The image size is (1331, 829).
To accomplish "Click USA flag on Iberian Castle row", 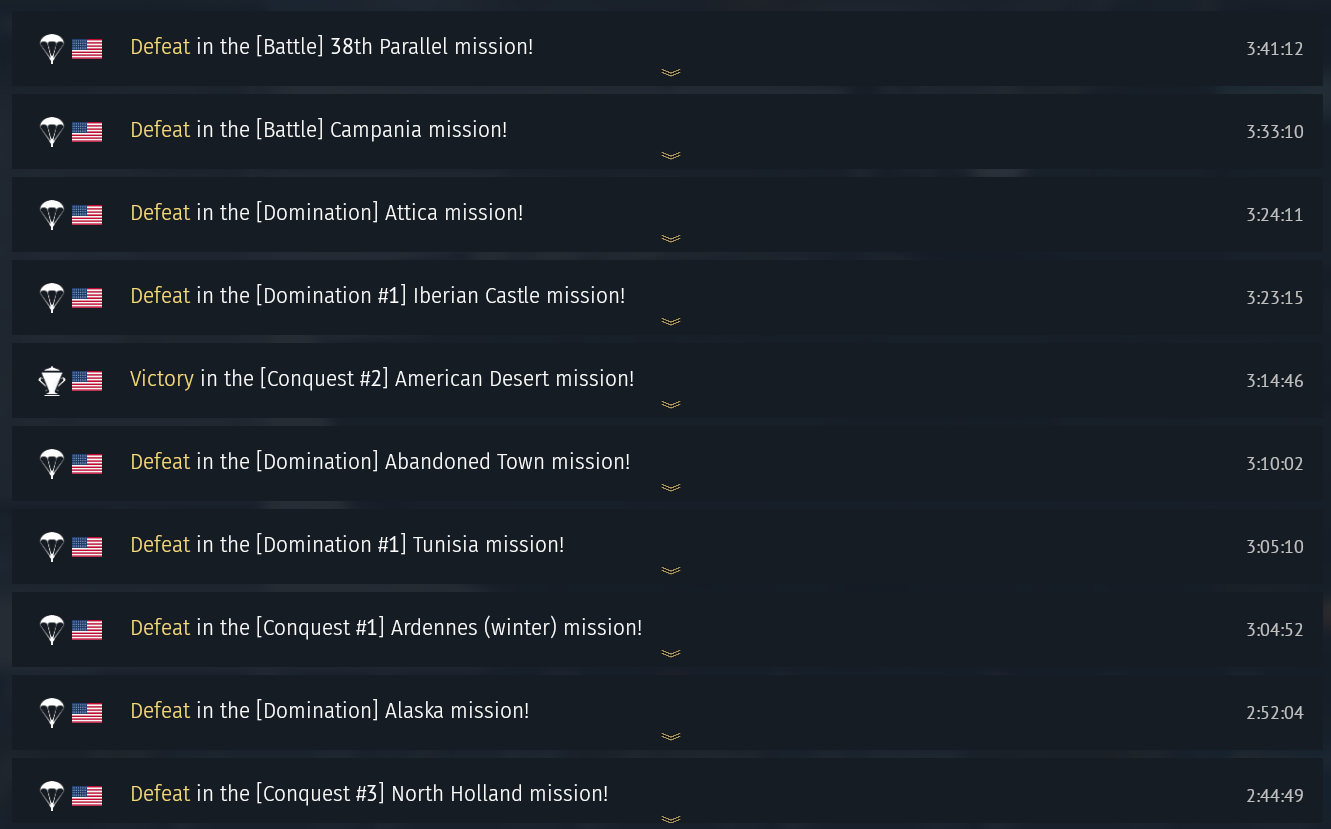I will 87,297.
